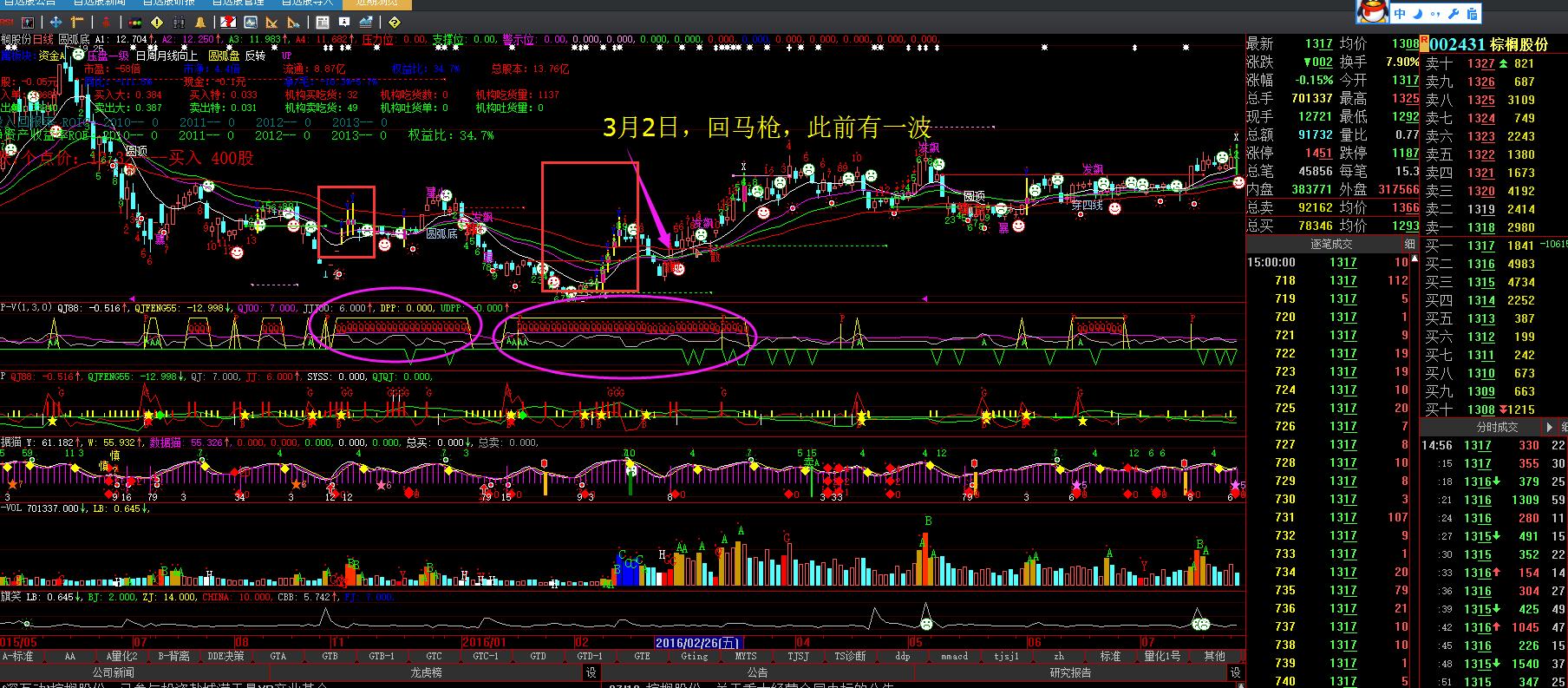The image size is (1568, 688).
Task: Click the 设 button next to 研究报告
Action: 1236,672
